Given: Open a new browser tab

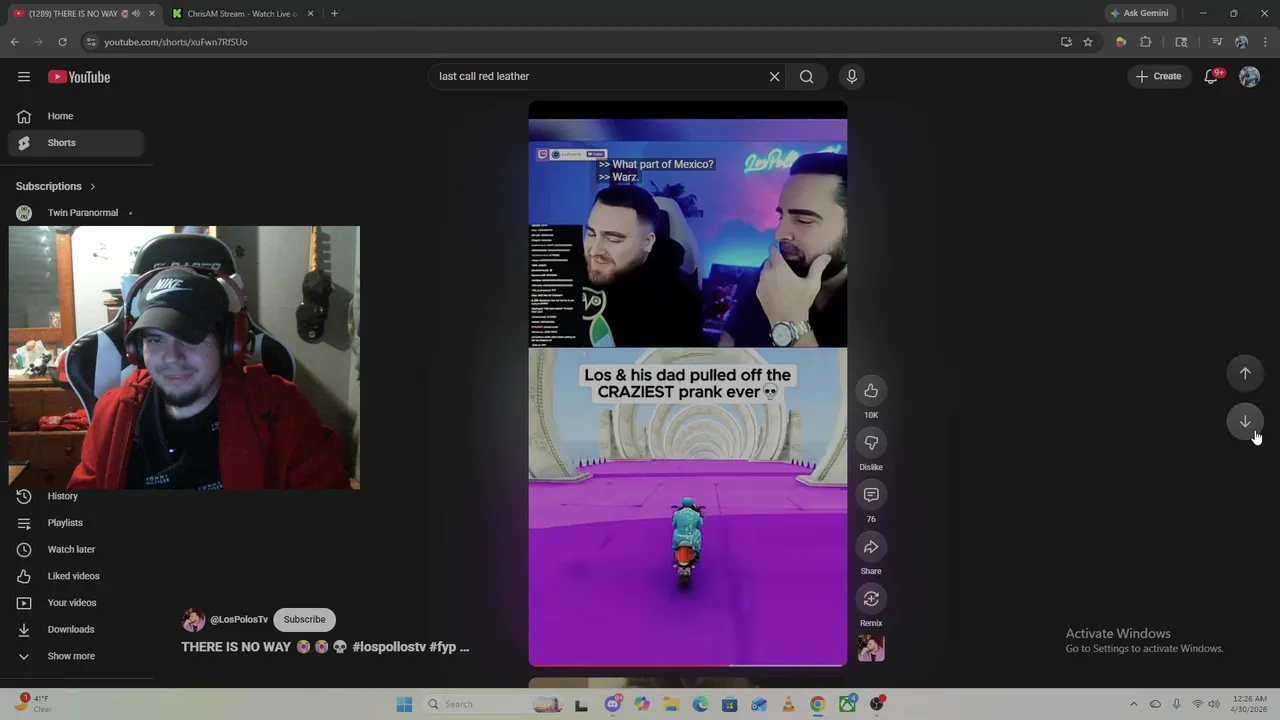Looking at the screenshot, I should tap(334, 14).
